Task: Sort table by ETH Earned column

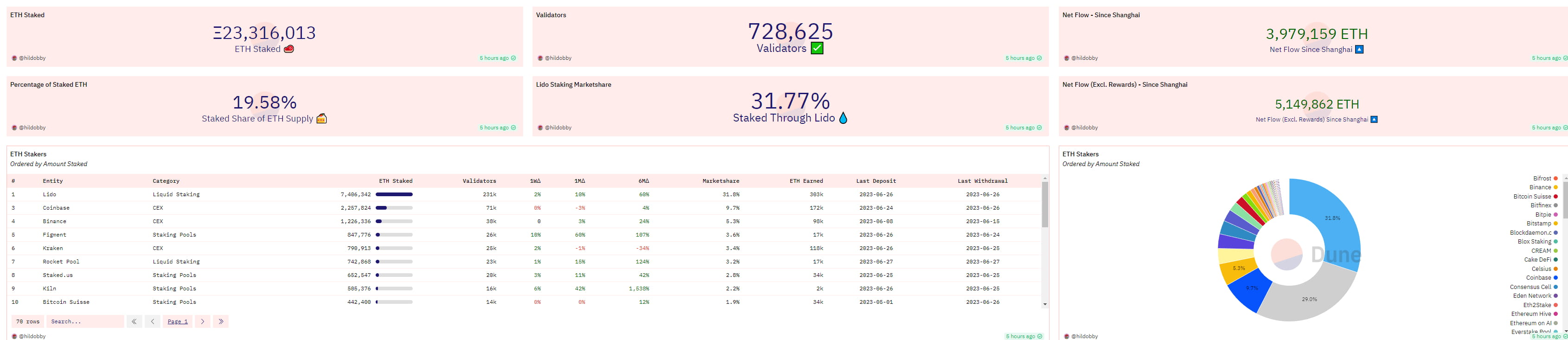Action: pyautogui.click(x=806, y=181)
